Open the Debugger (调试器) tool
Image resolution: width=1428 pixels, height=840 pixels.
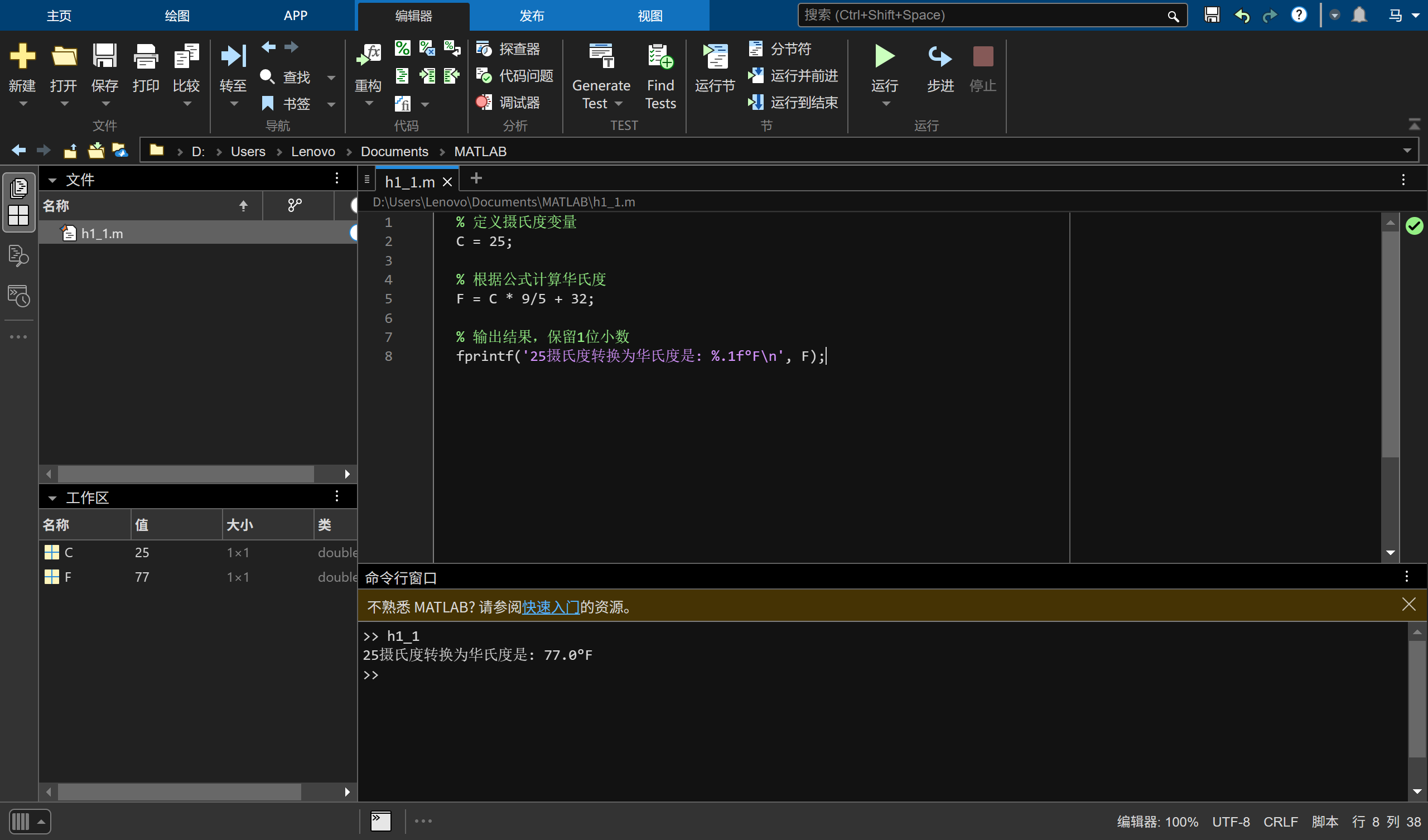[x=508, y=103]
